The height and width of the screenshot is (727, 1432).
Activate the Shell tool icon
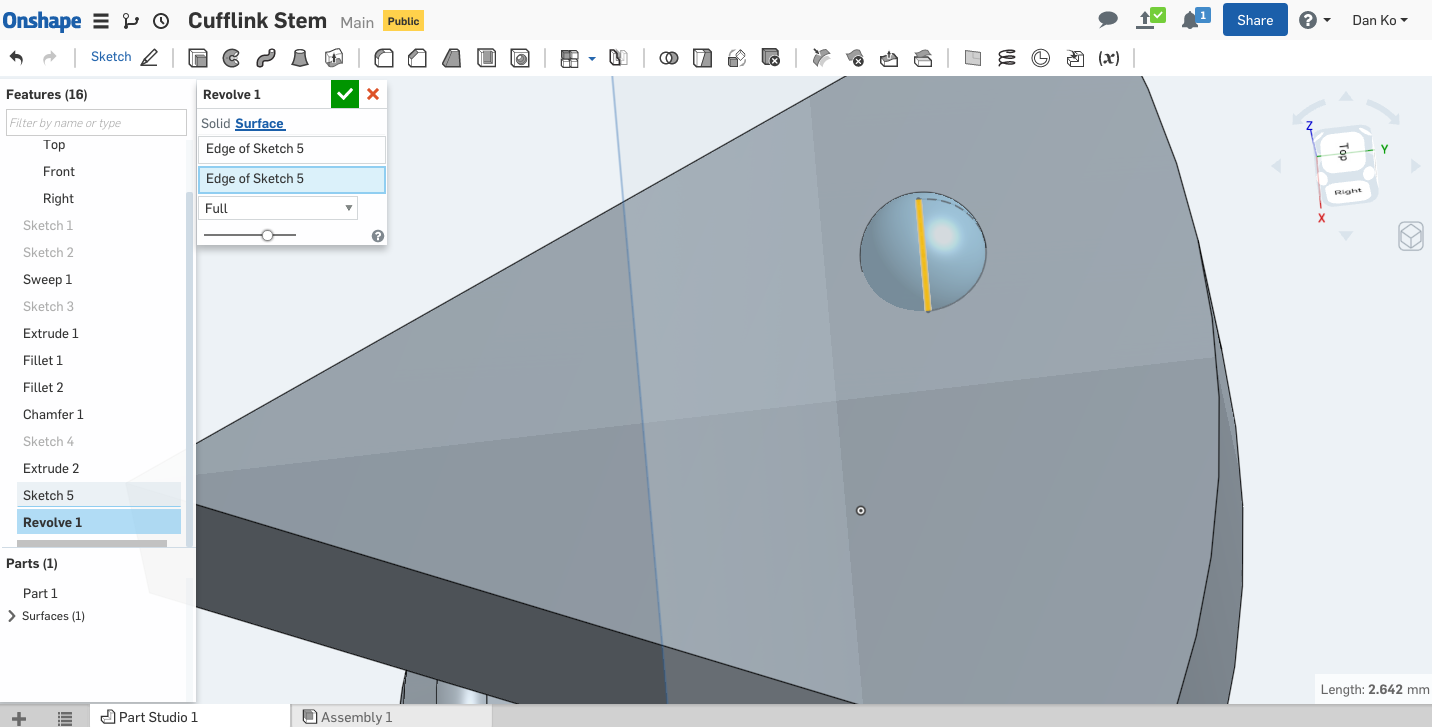coord(486,58)
